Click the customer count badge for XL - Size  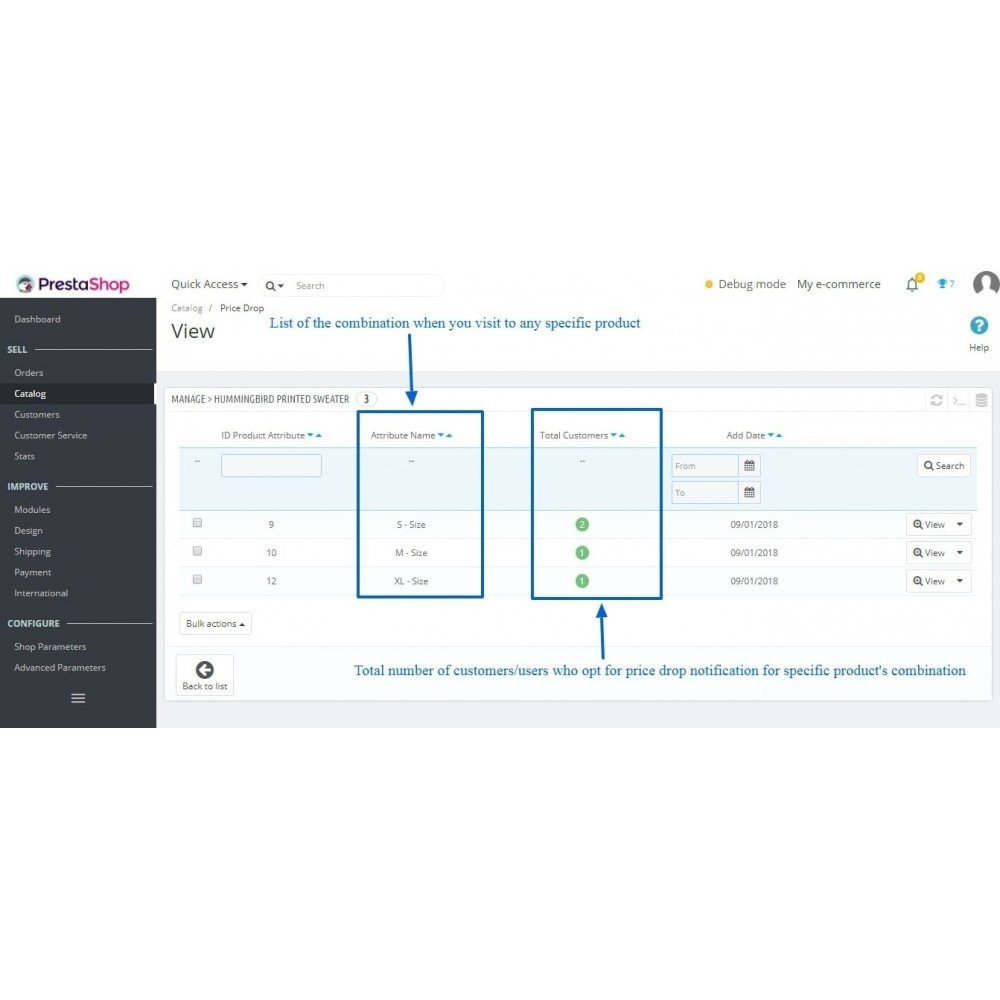[582, 581]
